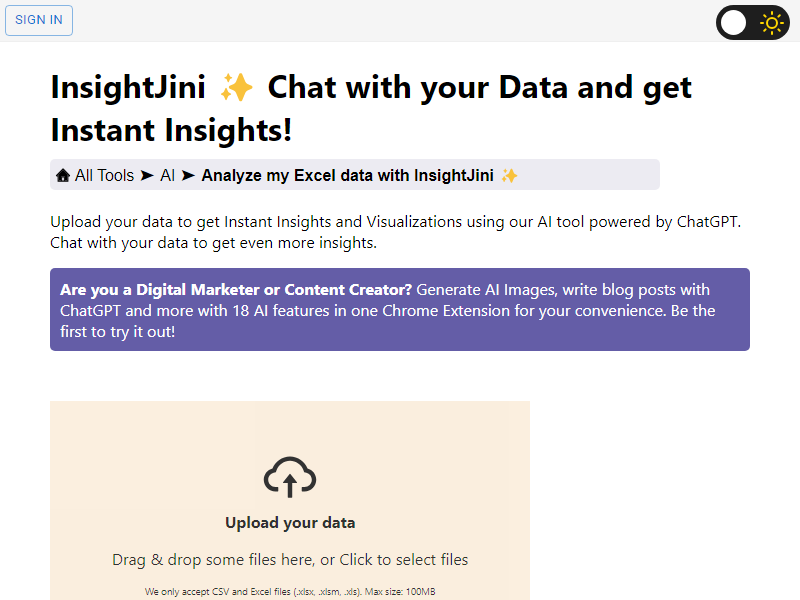800x600 pixels.
Task: Click the SIGN IN button
Action: [39, 20]
